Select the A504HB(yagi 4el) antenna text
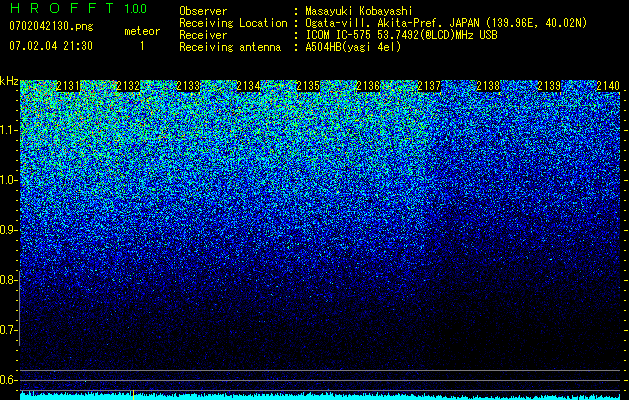 (x=353, y=47)
